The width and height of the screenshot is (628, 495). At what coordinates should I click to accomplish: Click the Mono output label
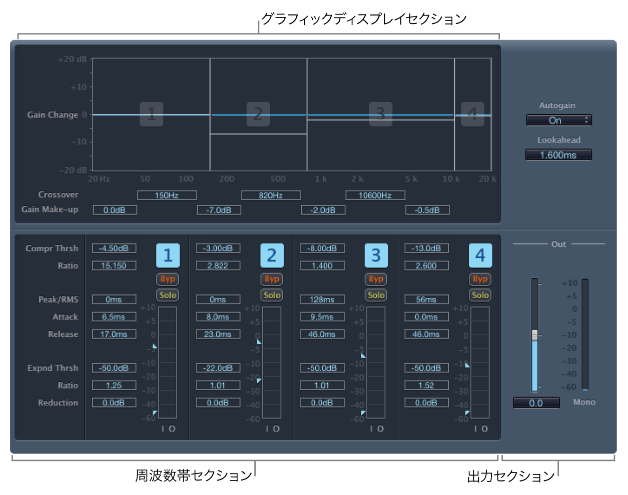tap(584, 402)
